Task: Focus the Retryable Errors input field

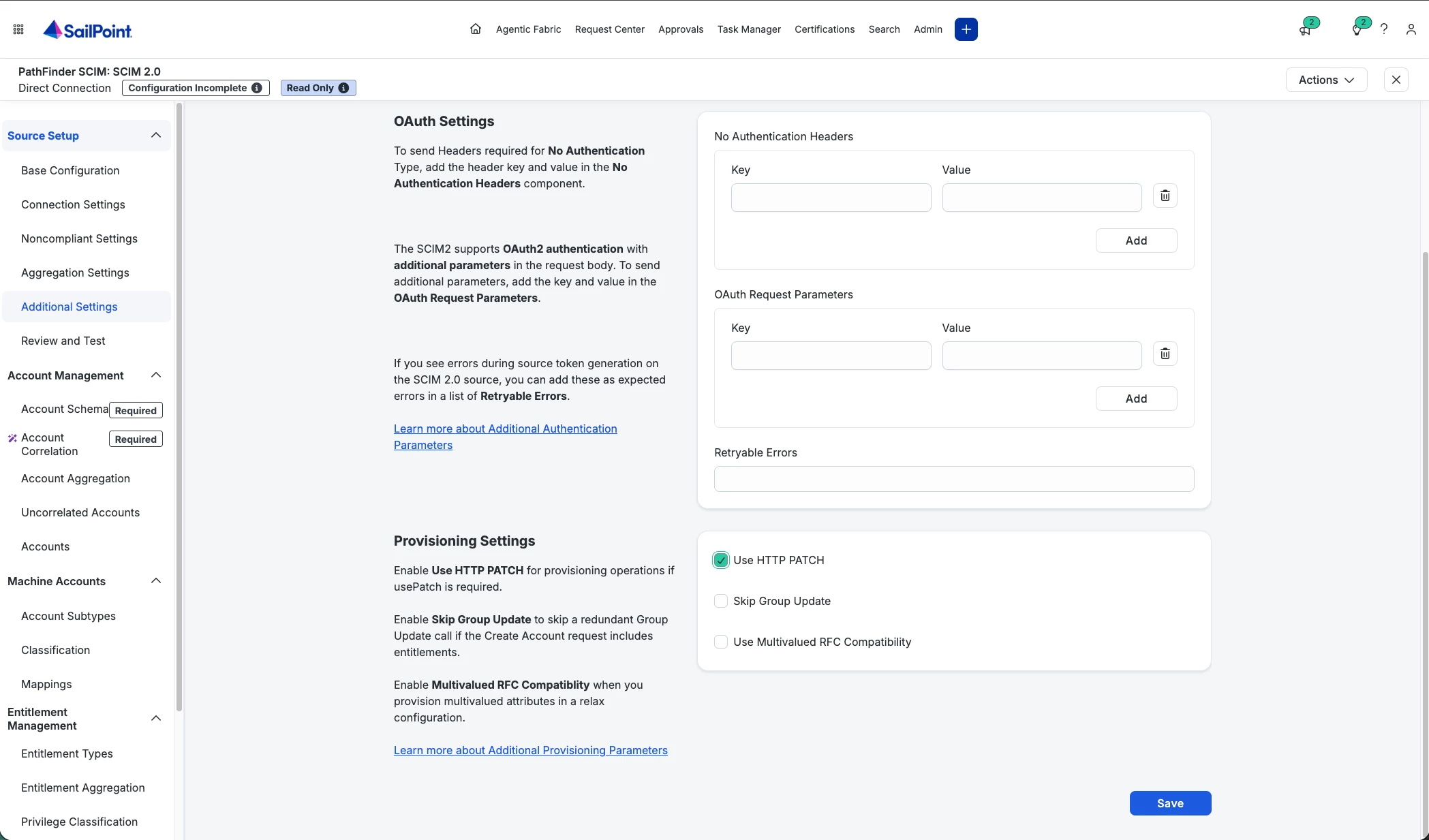Action: coord(954,479)
